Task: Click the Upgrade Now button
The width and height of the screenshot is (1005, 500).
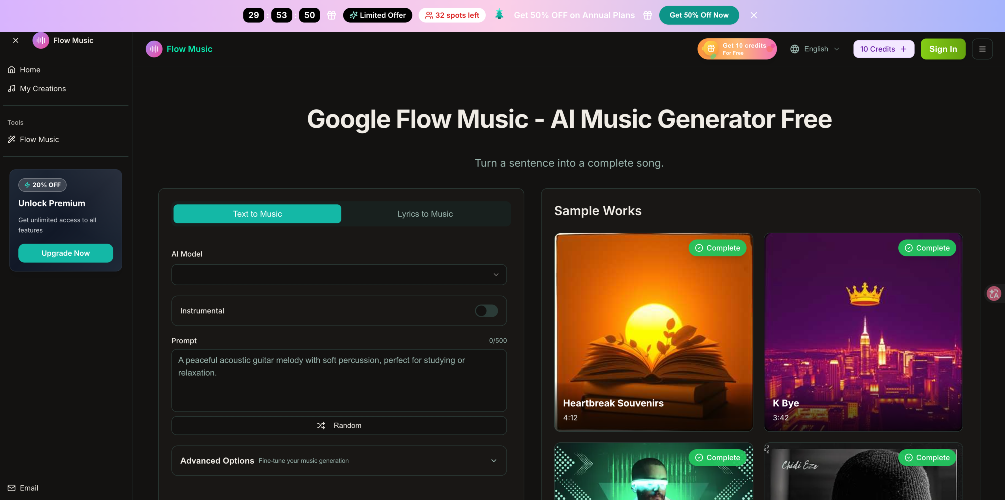Action: [x=65, y=253]
